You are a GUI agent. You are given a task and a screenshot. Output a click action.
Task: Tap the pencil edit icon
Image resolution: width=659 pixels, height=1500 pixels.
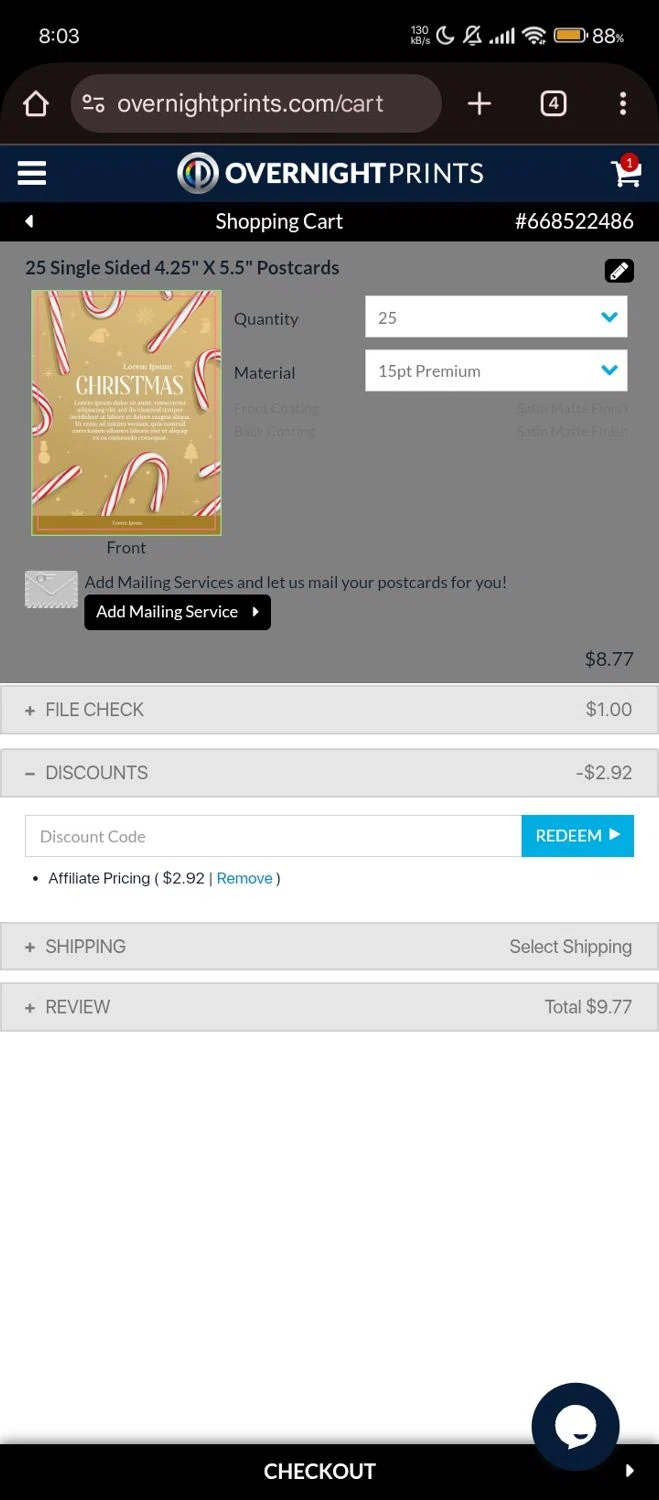[619, 270]
